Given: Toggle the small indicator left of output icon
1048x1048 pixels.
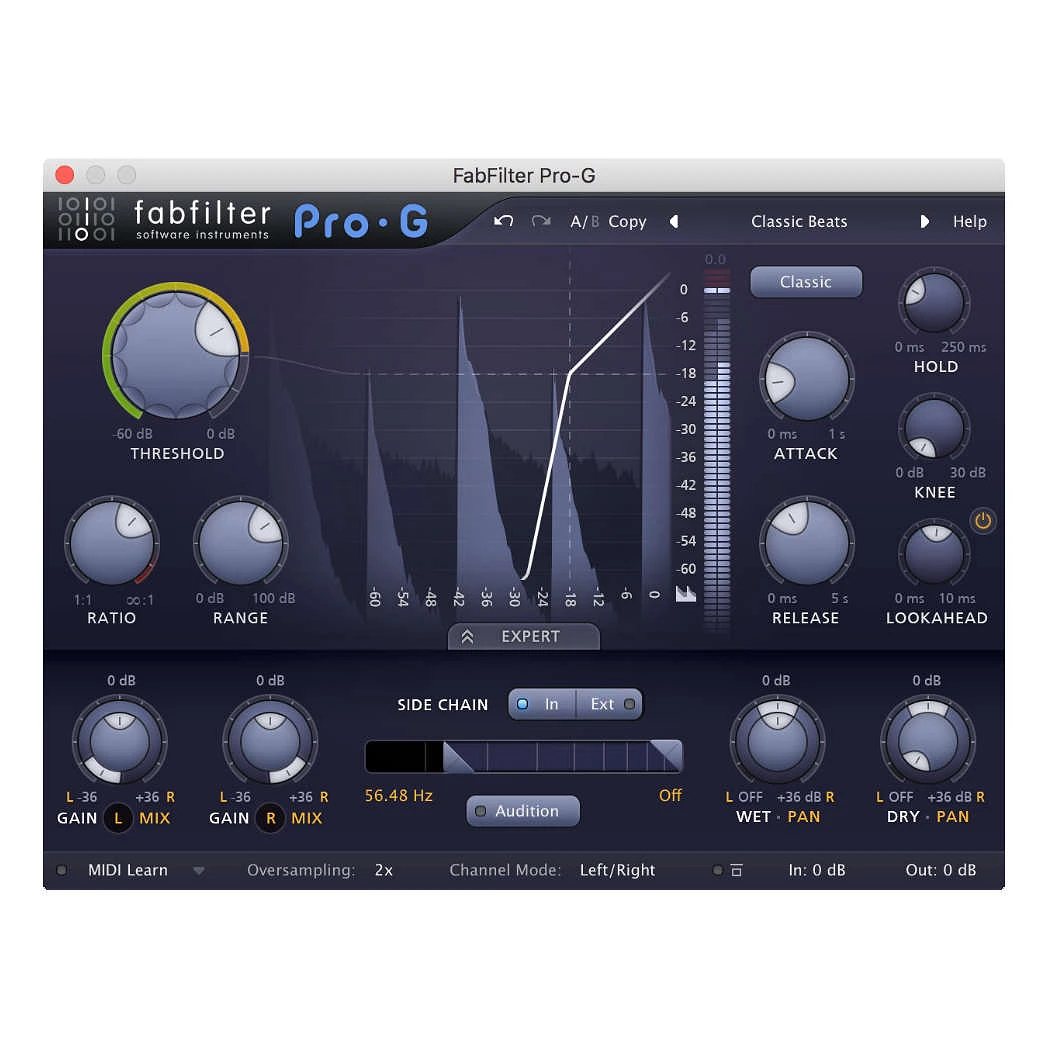Looking at the screenshot, I should 717,870.
